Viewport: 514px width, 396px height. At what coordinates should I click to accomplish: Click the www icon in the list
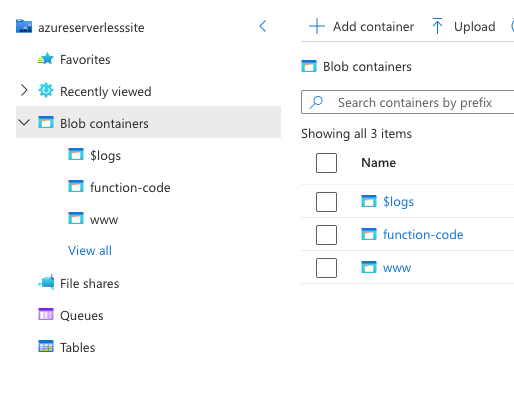point(369,267)
